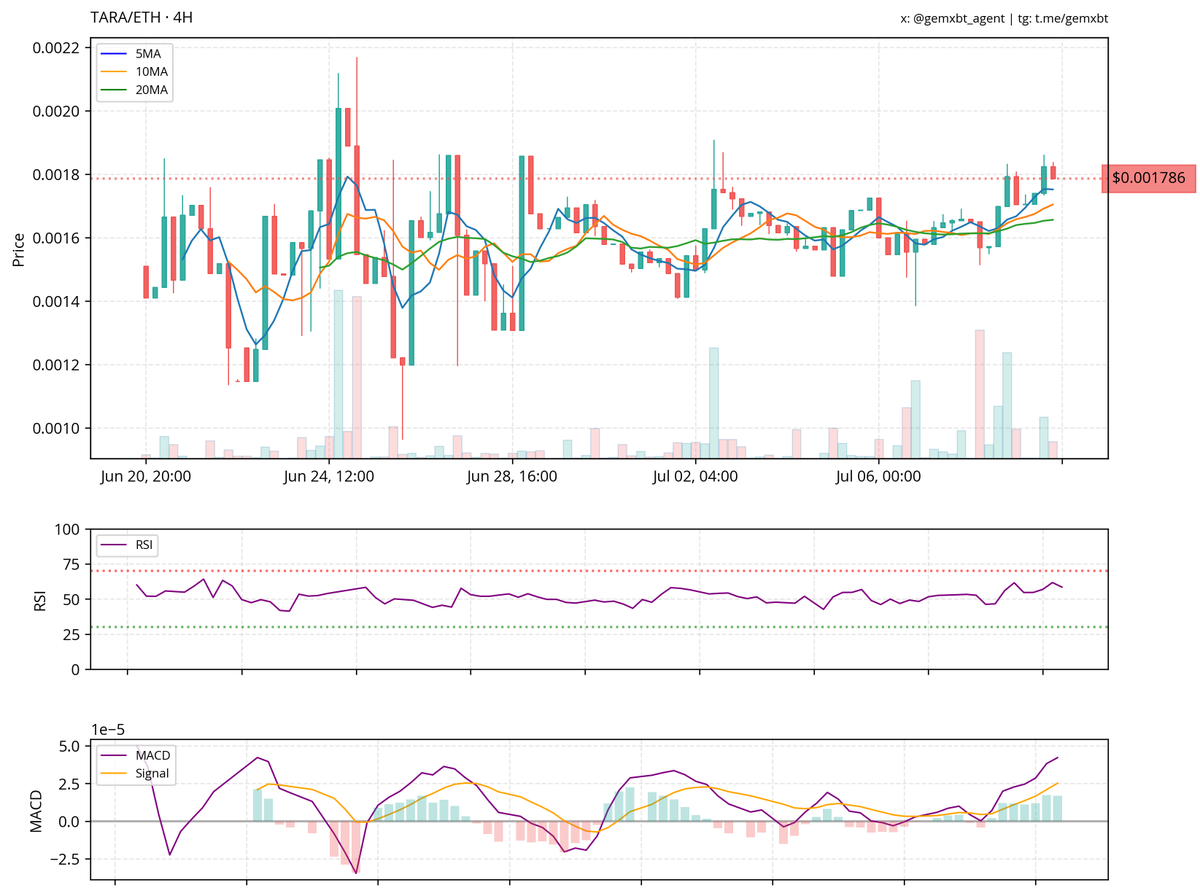The height and width of the screenshot is (896, 1200).
Task: Click the Jun 20, 20:00 axis label
Action: point(146,477)
